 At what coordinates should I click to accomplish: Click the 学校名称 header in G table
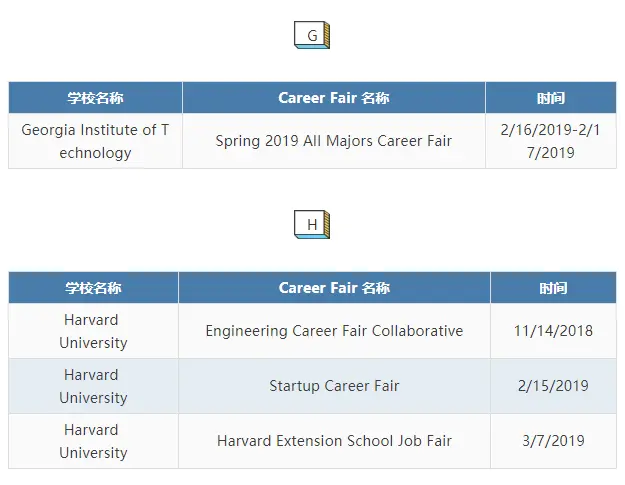pyautogui.click(x=95, y=98)
